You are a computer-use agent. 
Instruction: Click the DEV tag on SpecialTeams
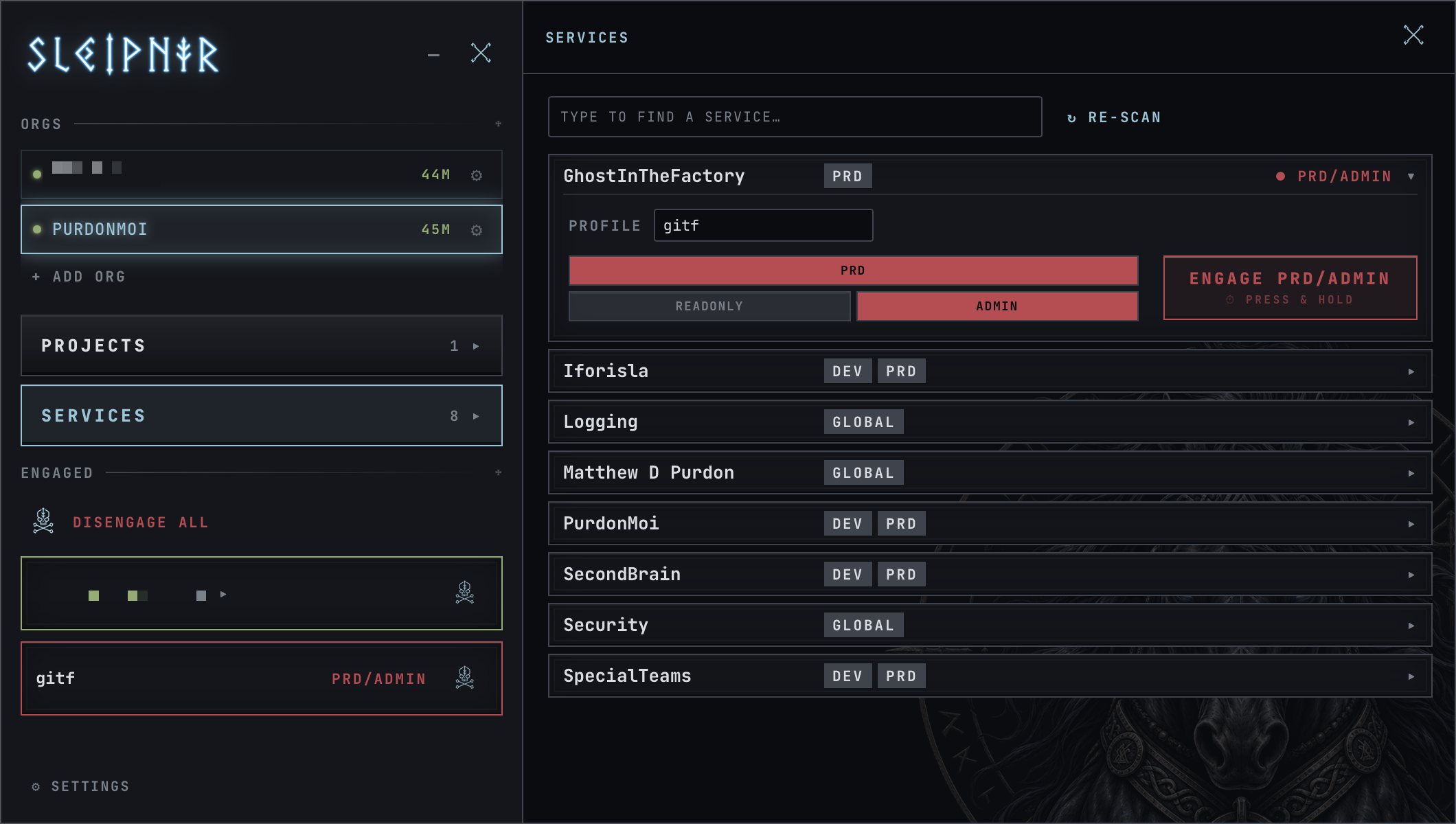coord(848,676)
